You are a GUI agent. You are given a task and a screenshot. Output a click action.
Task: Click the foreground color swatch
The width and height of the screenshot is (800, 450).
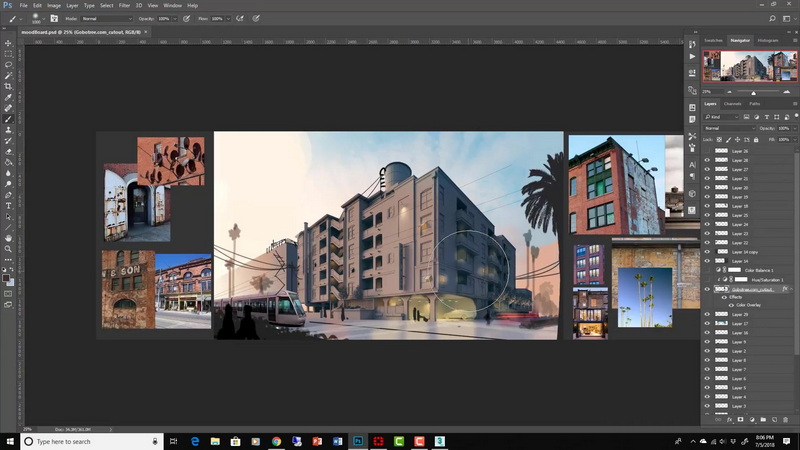(x=6, y=279)
